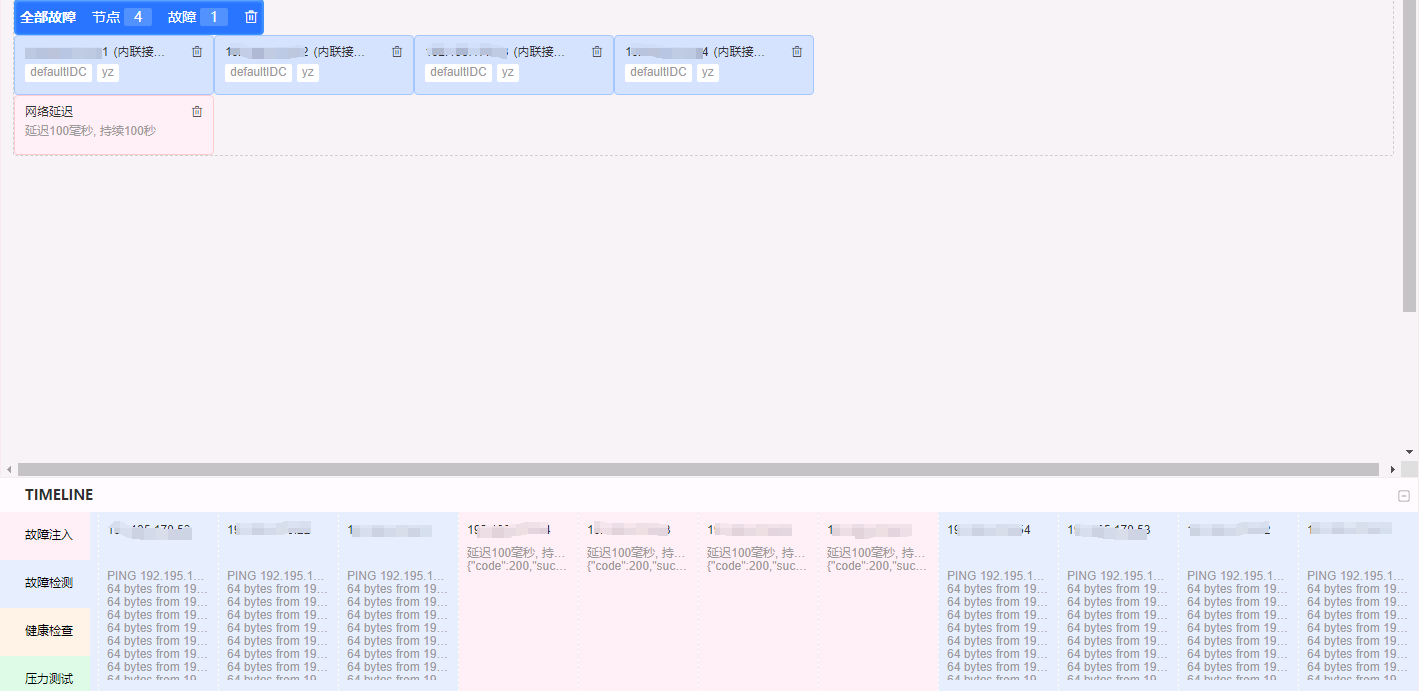Click the right arrow of the horizontal scrollbar
Viewport: 1420px width, 691px height.
pyautogui.click(x=1394, y=469)
